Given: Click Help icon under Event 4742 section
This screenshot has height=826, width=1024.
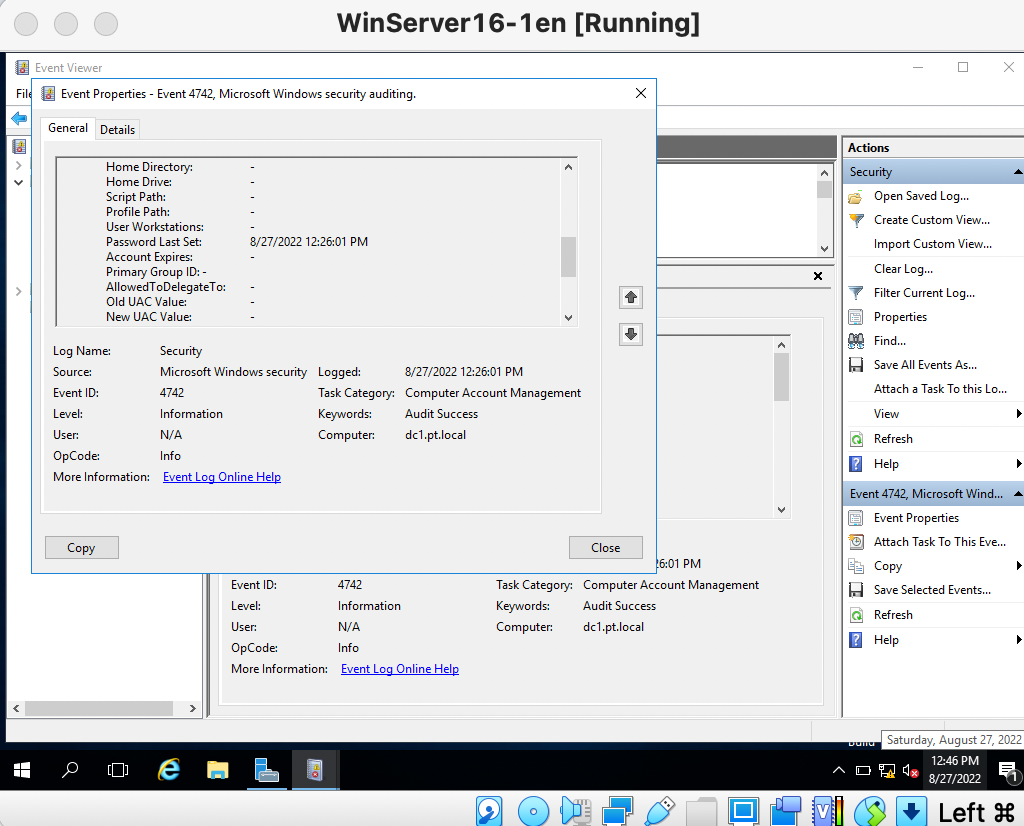Looking at the screenshot, I should [856, 640].
